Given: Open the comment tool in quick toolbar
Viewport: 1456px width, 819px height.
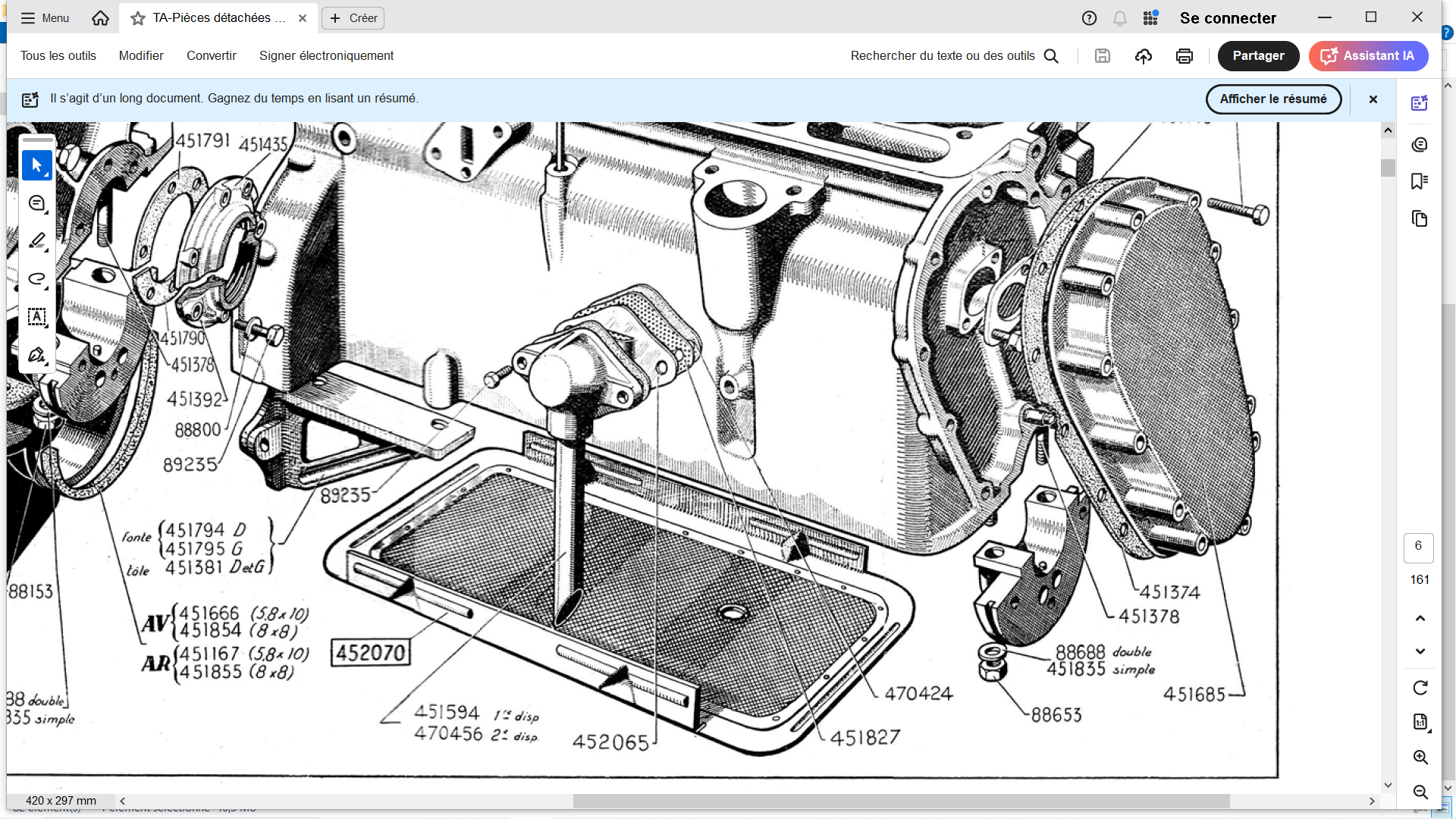Looking at the screenshot, I should tap(36, 203).
